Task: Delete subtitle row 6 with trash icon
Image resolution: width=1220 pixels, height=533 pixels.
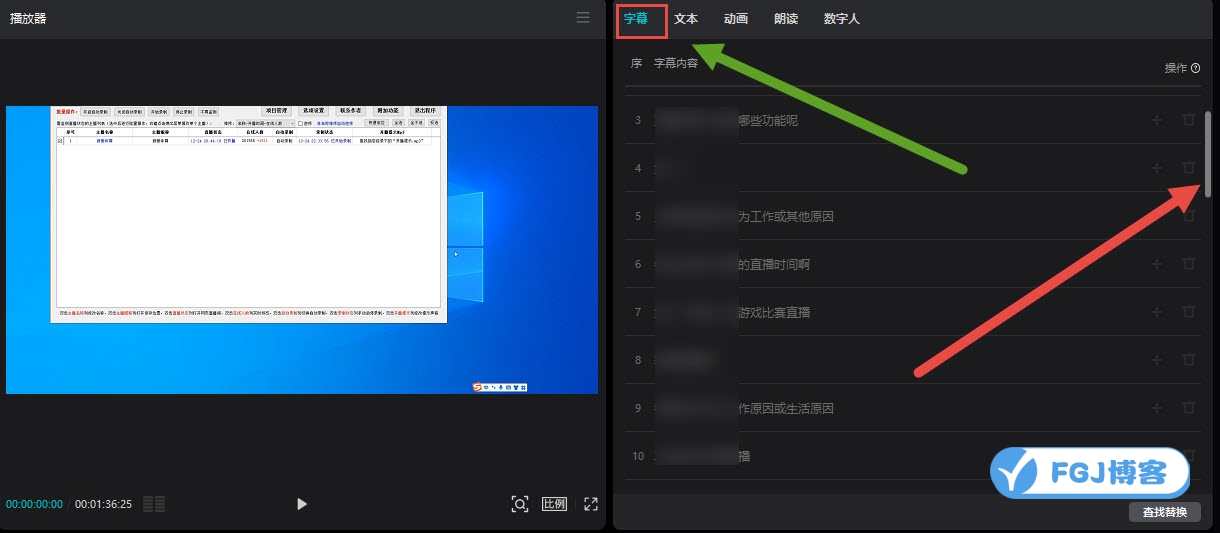Action: 1188,264
